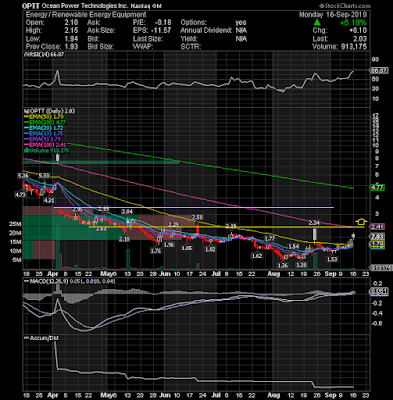393x400 pixels.
Task: Click the 2.58 June high label
Action: pos(197,218)
